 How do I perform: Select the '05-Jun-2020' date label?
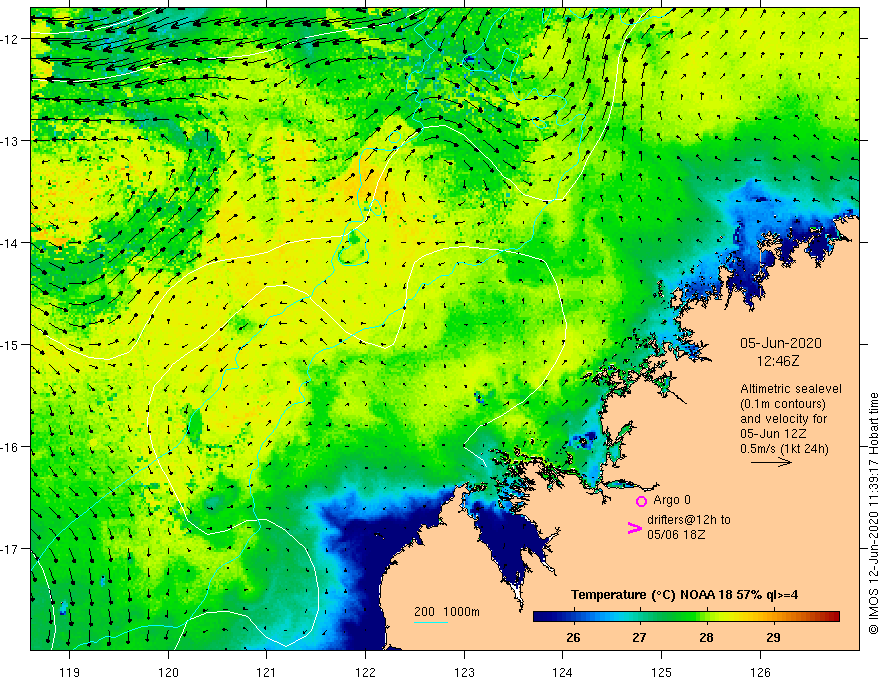pos(781,343)
